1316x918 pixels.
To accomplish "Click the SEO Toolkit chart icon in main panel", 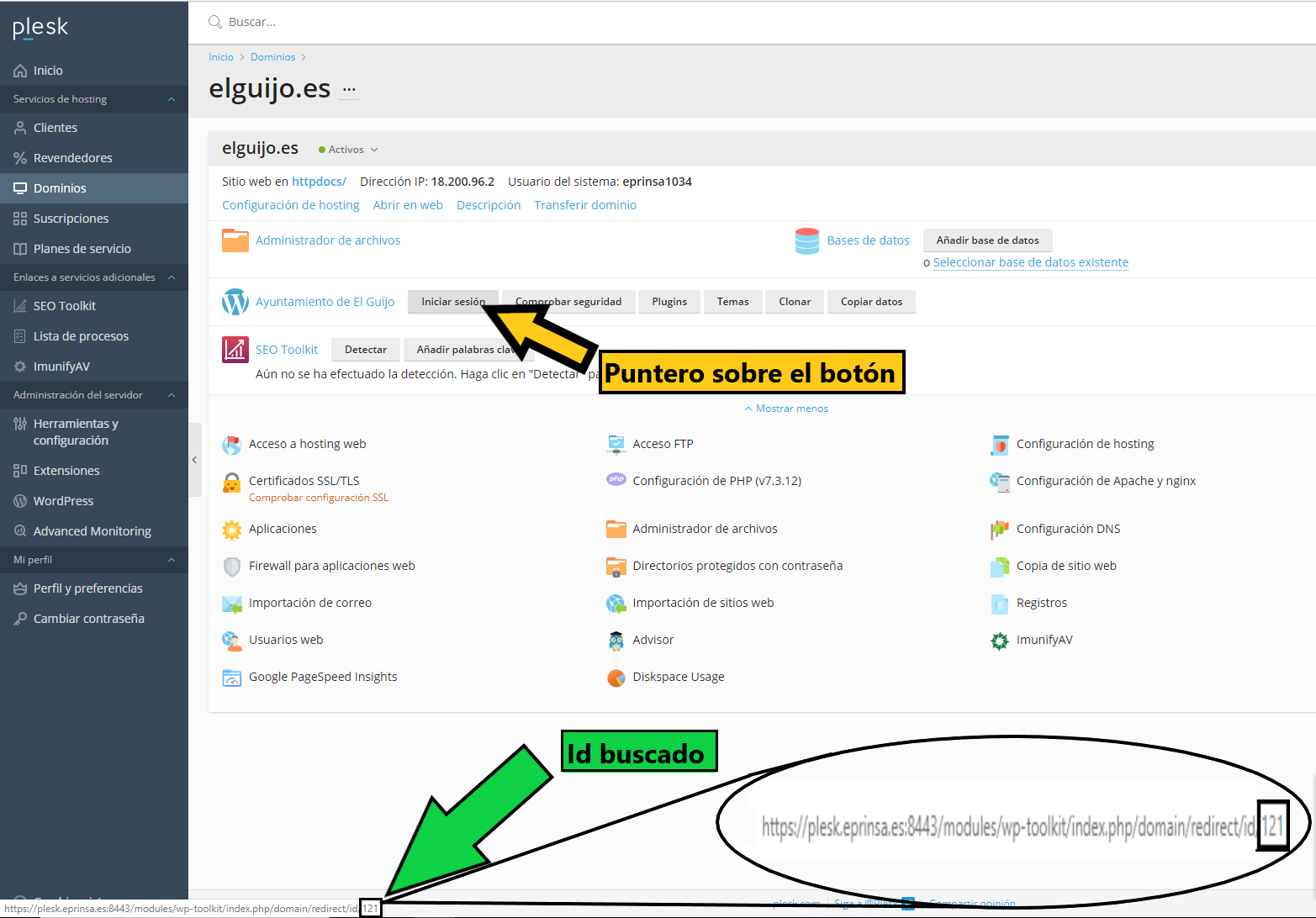I will (235, 350).
